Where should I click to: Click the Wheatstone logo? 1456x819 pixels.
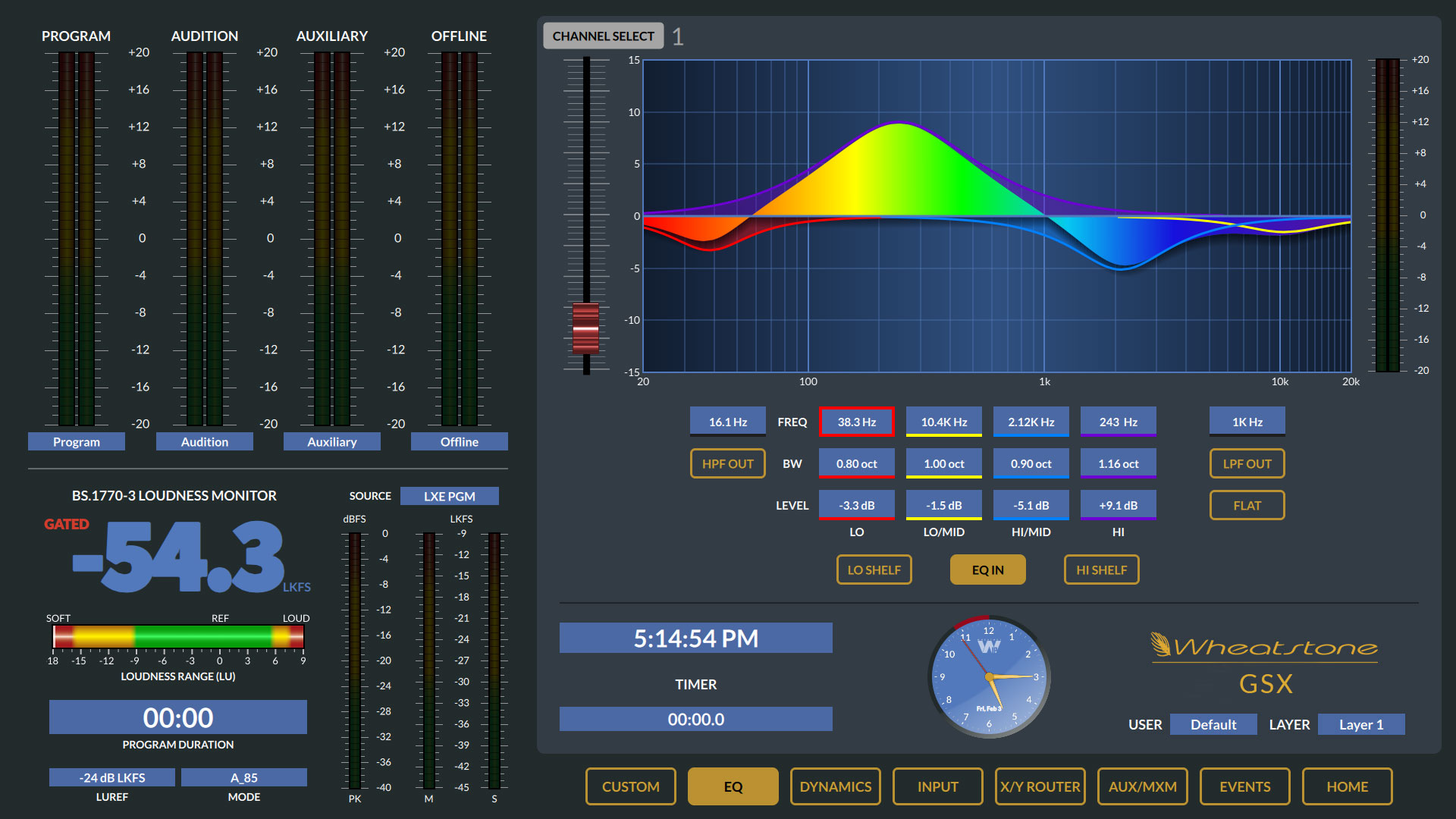coord(1265,646)
